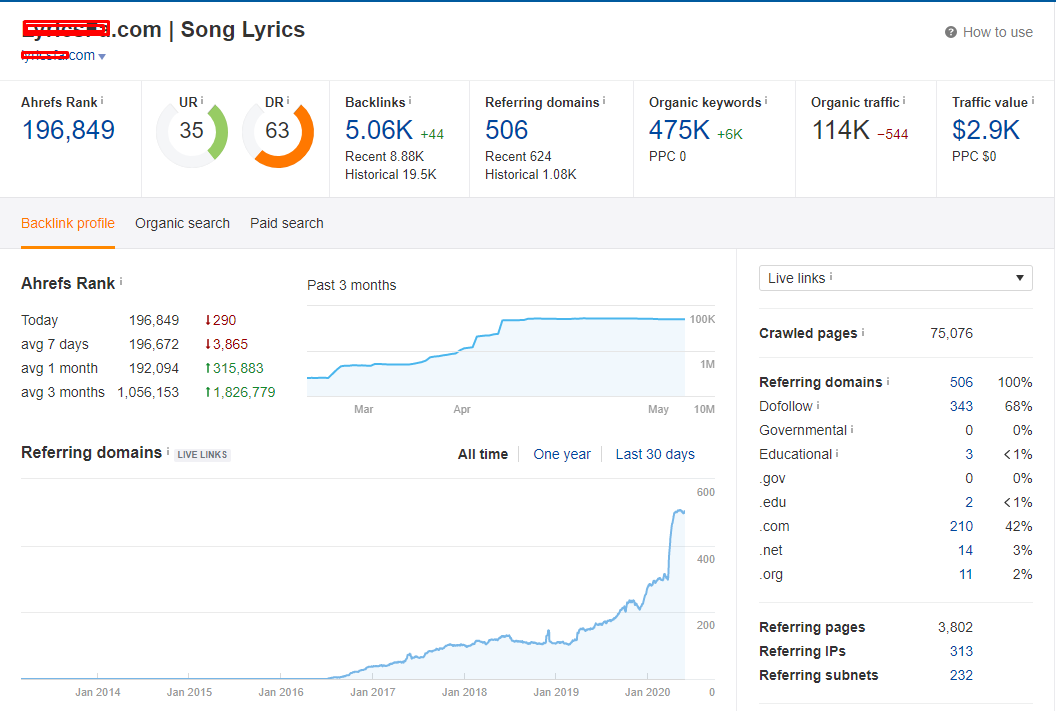This screenshot has width=1056, height=711.
Task: Open the Live links dropdown
Action: (x=895, y=278)
